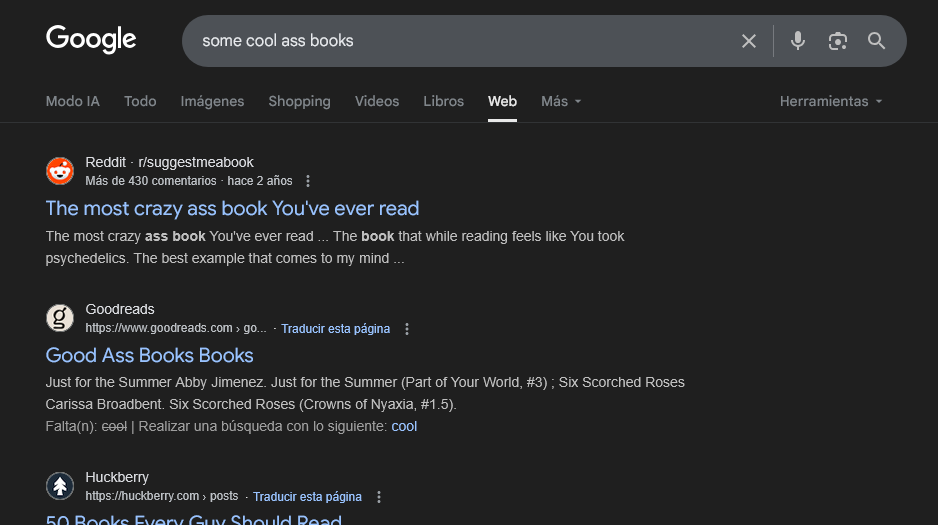938x525 pixels.
Task: Open Google Lens image search
Action: pos(837,41)
